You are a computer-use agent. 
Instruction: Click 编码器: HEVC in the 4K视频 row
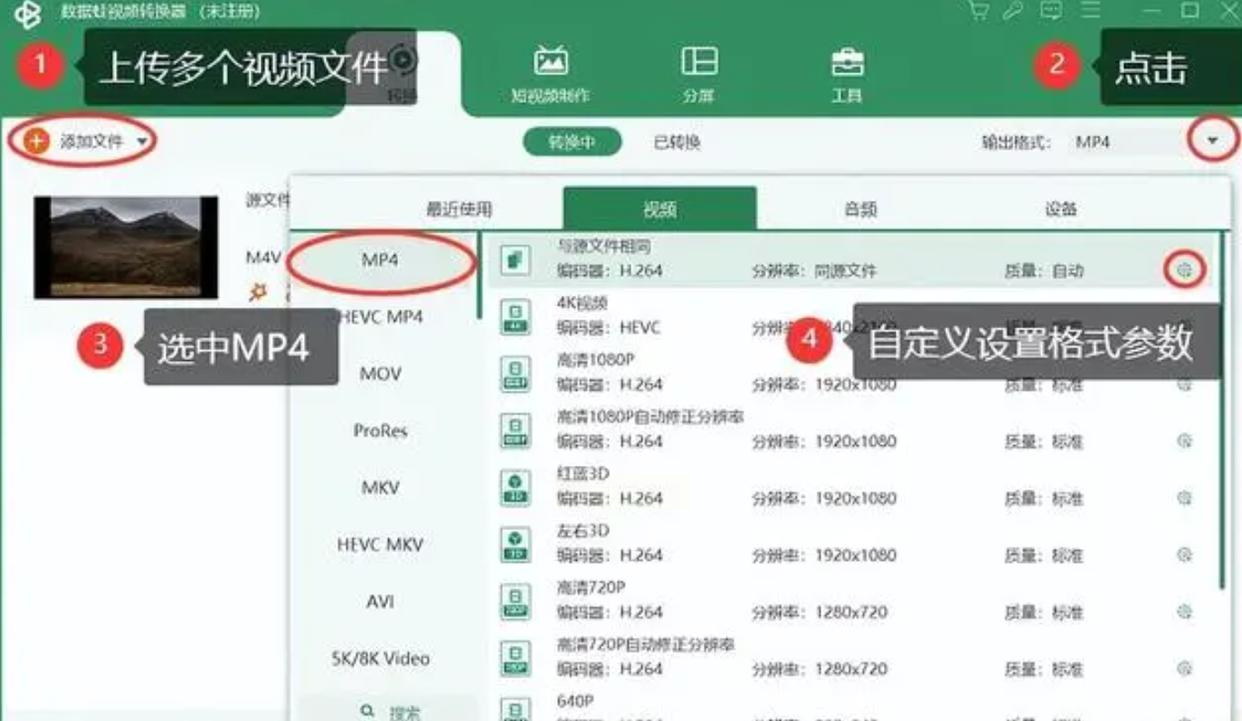(609, 327)
